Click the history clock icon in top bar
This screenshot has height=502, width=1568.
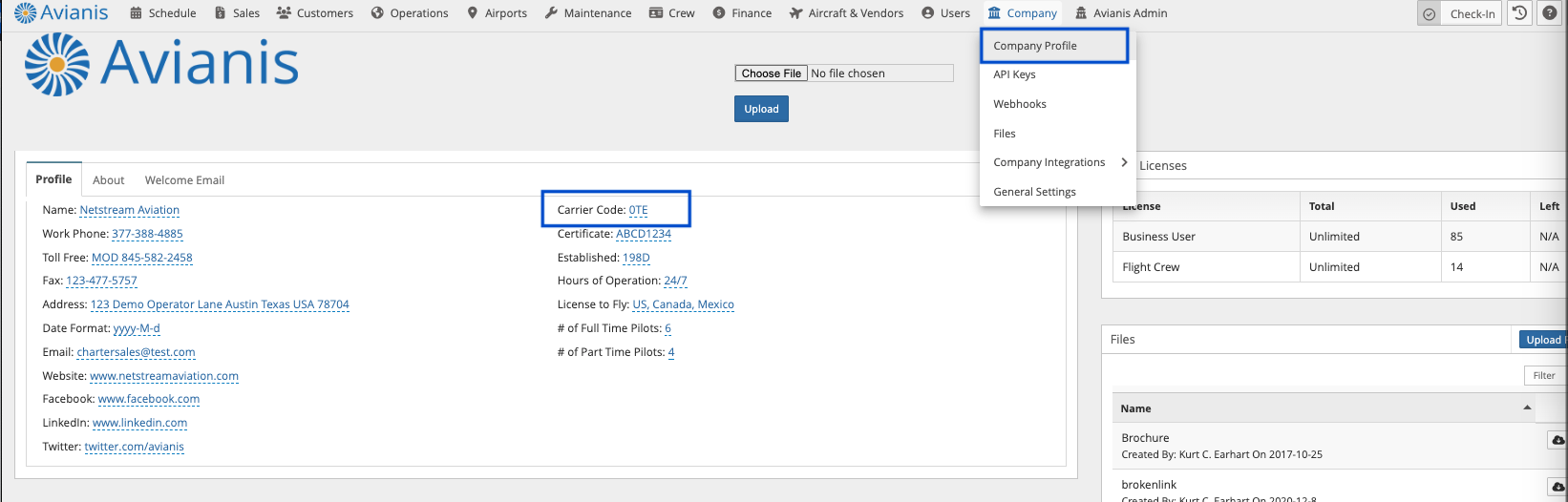pyautogui.click(x=1519, y=13)
